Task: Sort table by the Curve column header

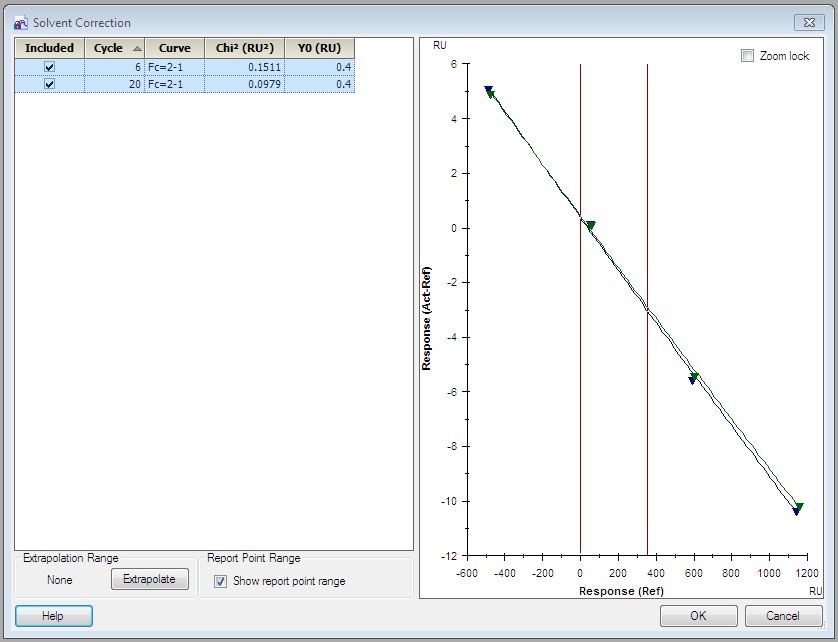Action: tap(174, 48)
